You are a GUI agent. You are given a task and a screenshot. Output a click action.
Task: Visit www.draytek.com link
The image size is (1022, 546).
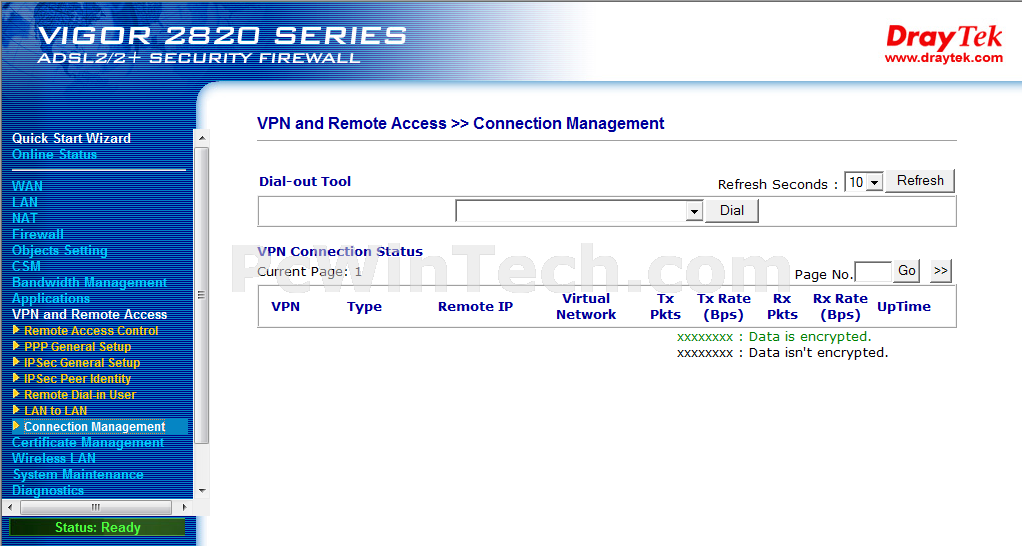[943, 58]
